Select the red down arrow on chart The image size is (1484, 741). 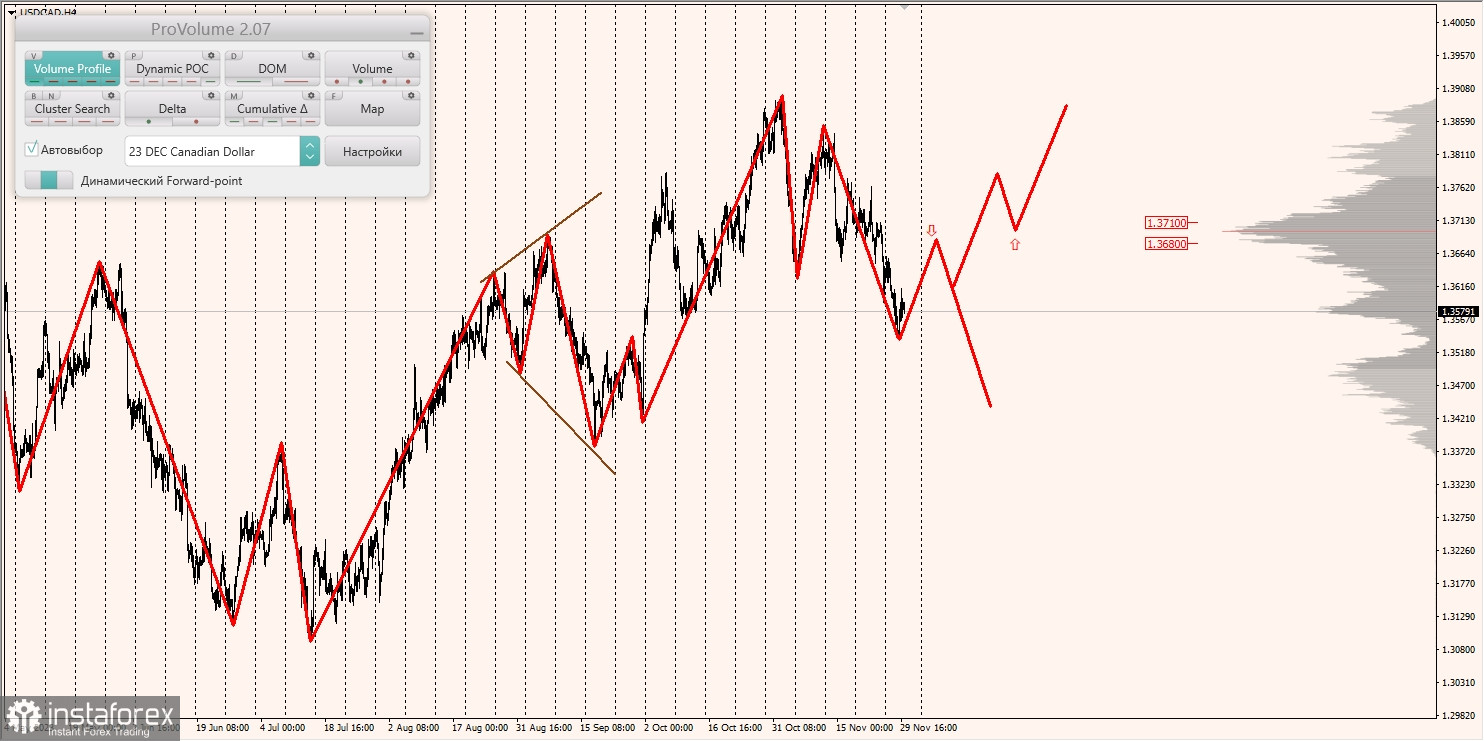931,230
